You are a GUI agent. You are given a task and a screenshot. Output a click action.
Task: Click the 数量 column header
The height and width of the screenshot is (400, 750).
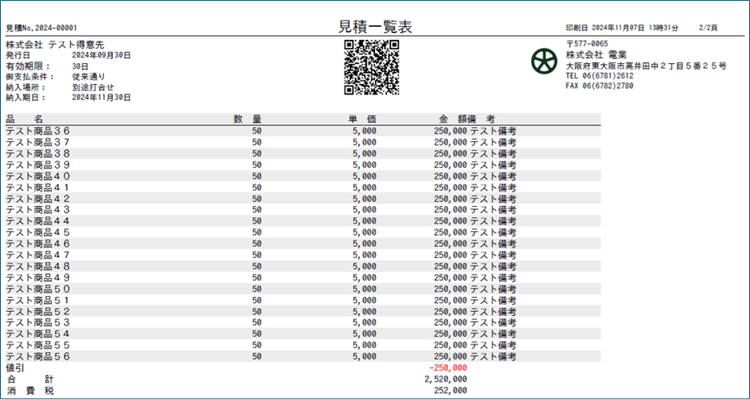click(247, 119)
